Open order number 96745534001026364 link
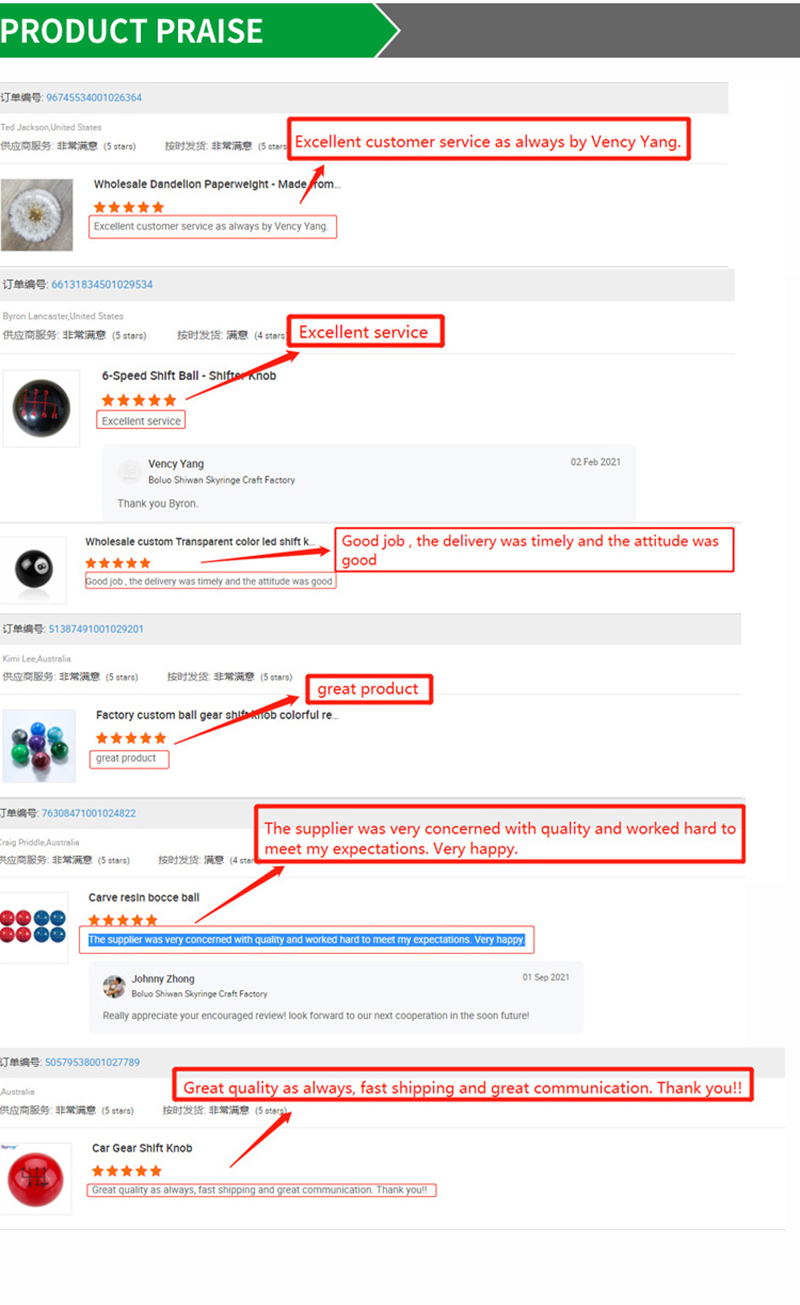The width and height of the screenshot is (800, 1305). (94, 98)
